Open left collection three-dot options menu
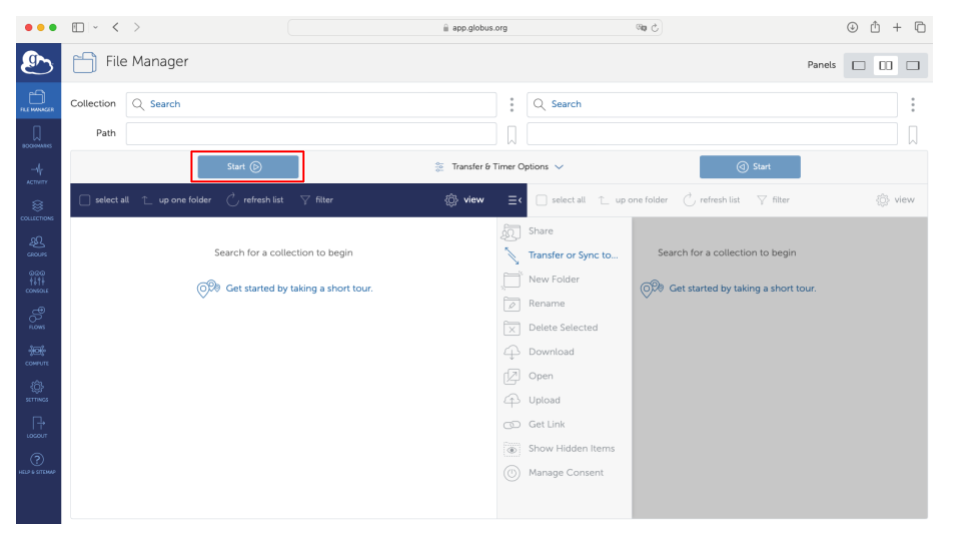Screen dimensions: 960x540 [x=512, y=104]
